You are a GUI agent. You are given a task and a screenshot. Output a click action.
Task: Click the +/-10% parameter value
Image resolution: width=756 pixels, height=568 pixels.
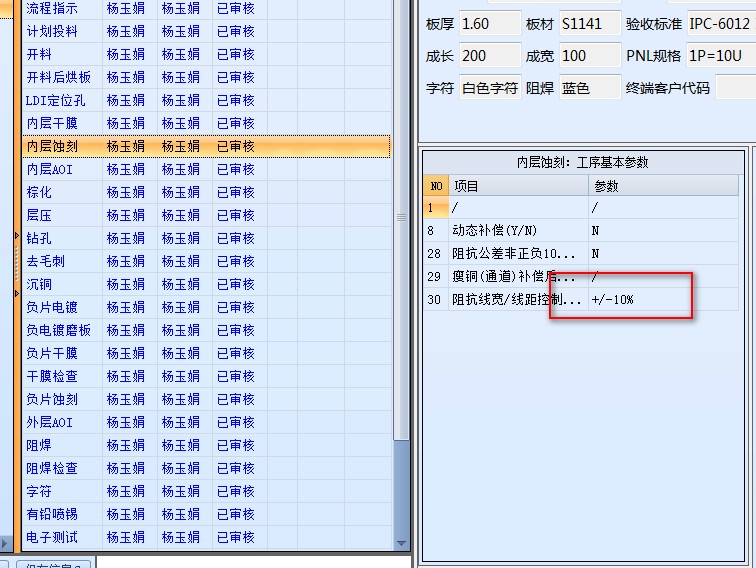pyautogui.click(x=612, y=299)
